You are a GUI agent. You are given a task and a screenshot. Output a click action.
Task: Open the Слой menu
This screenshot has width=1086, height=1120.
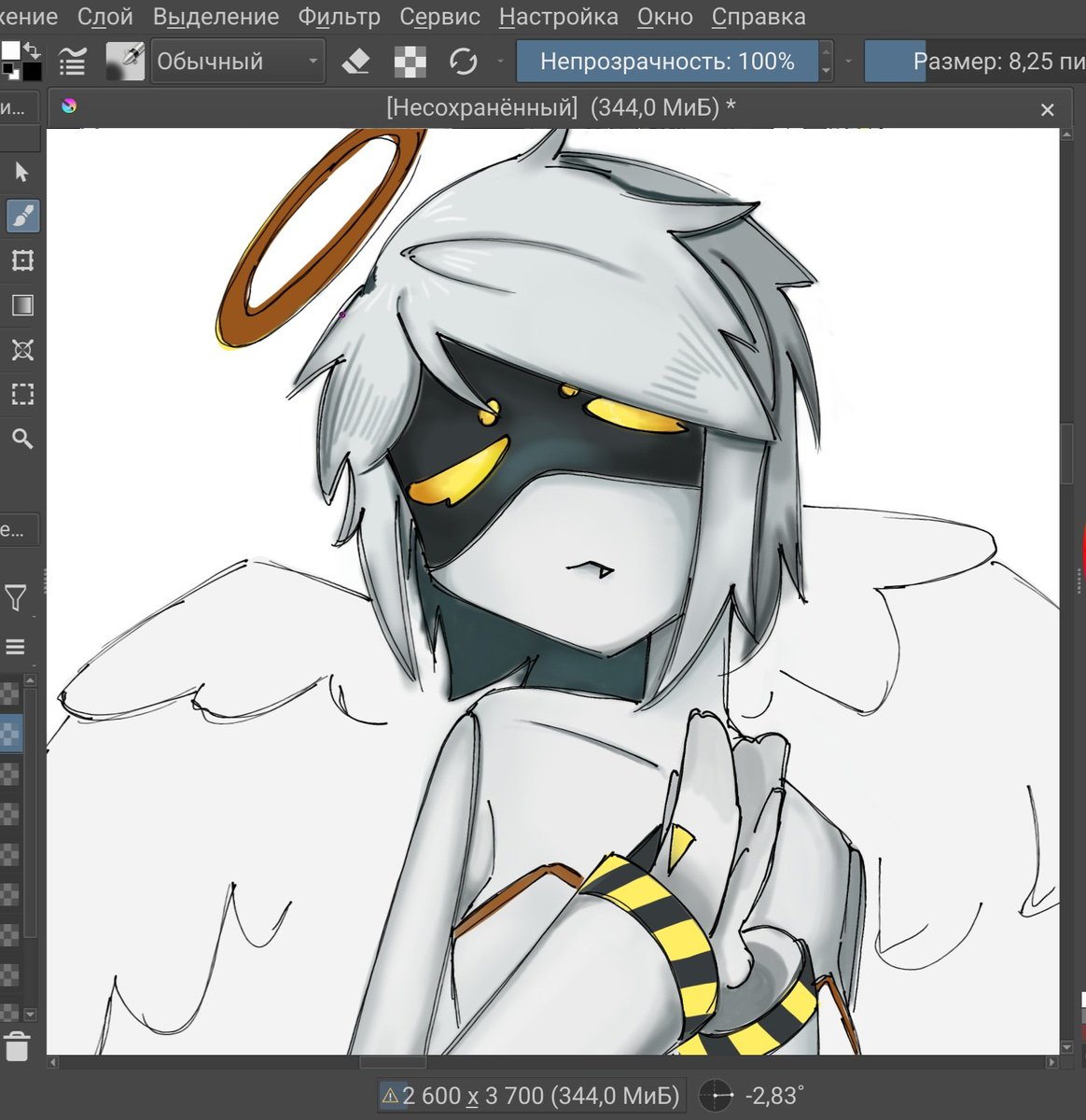click(x=104, y=17)
